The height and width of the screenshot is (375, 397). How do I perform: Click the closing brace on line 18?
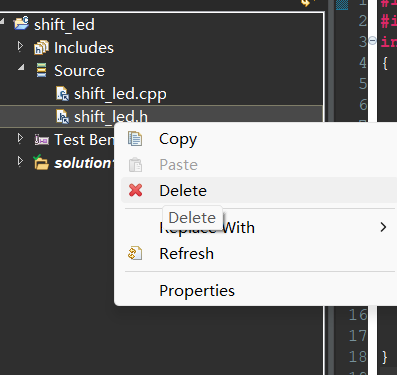(385, 357)
